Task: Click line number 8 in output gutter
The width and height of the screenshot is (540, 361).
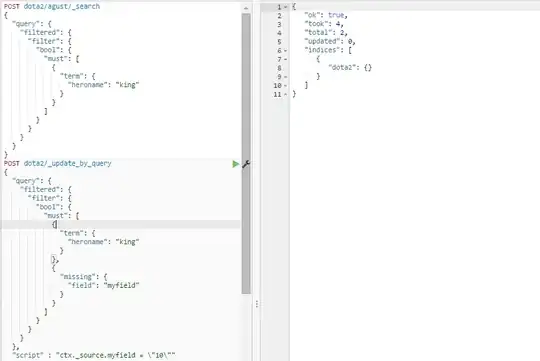Action: pos(279,68)
